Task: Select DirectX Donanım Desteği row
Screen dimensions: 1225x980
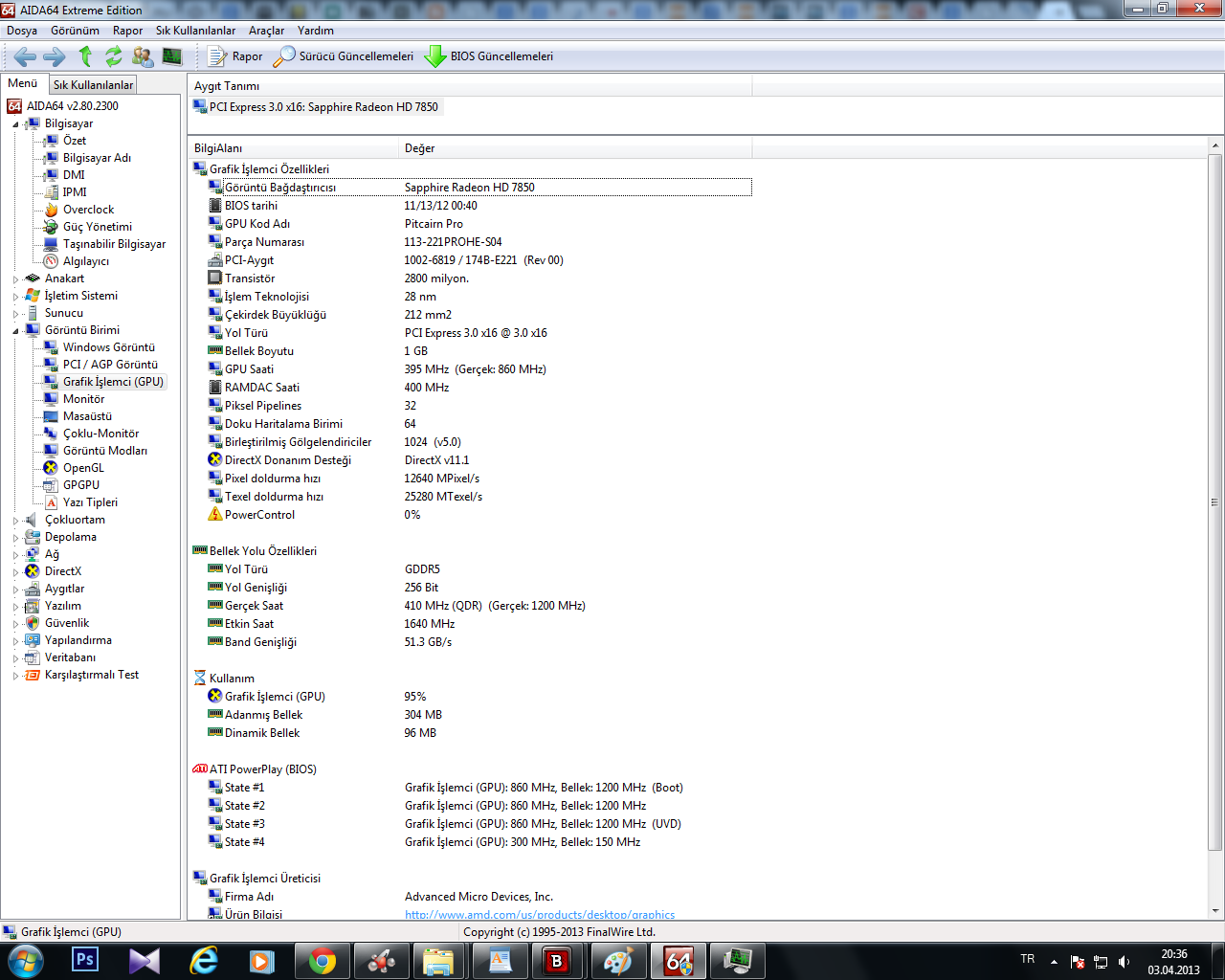Action: pos(479,460)
